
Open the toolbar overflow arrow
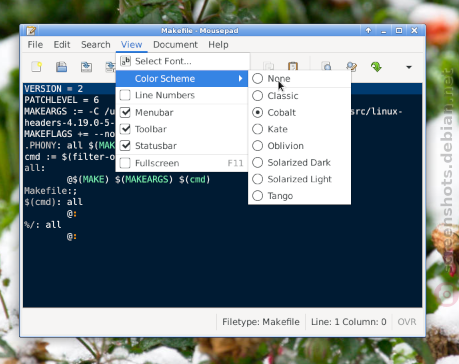point(409,67)
